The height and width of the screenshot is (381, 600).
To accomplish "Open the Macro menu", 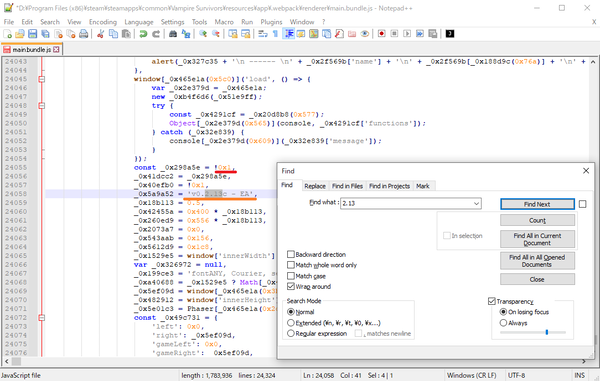I will [224, 22].
